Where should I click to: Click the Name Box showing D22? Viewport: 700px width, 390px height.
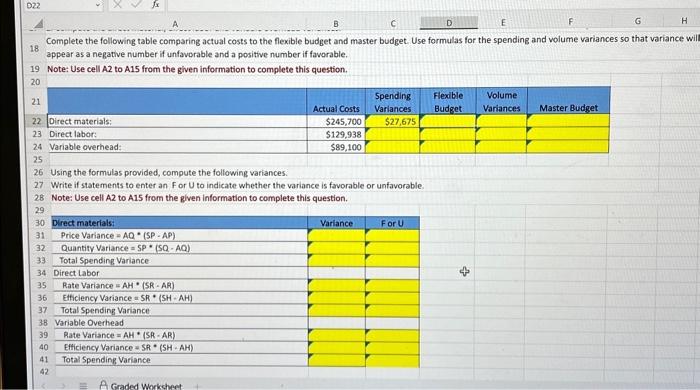point(33,5)
